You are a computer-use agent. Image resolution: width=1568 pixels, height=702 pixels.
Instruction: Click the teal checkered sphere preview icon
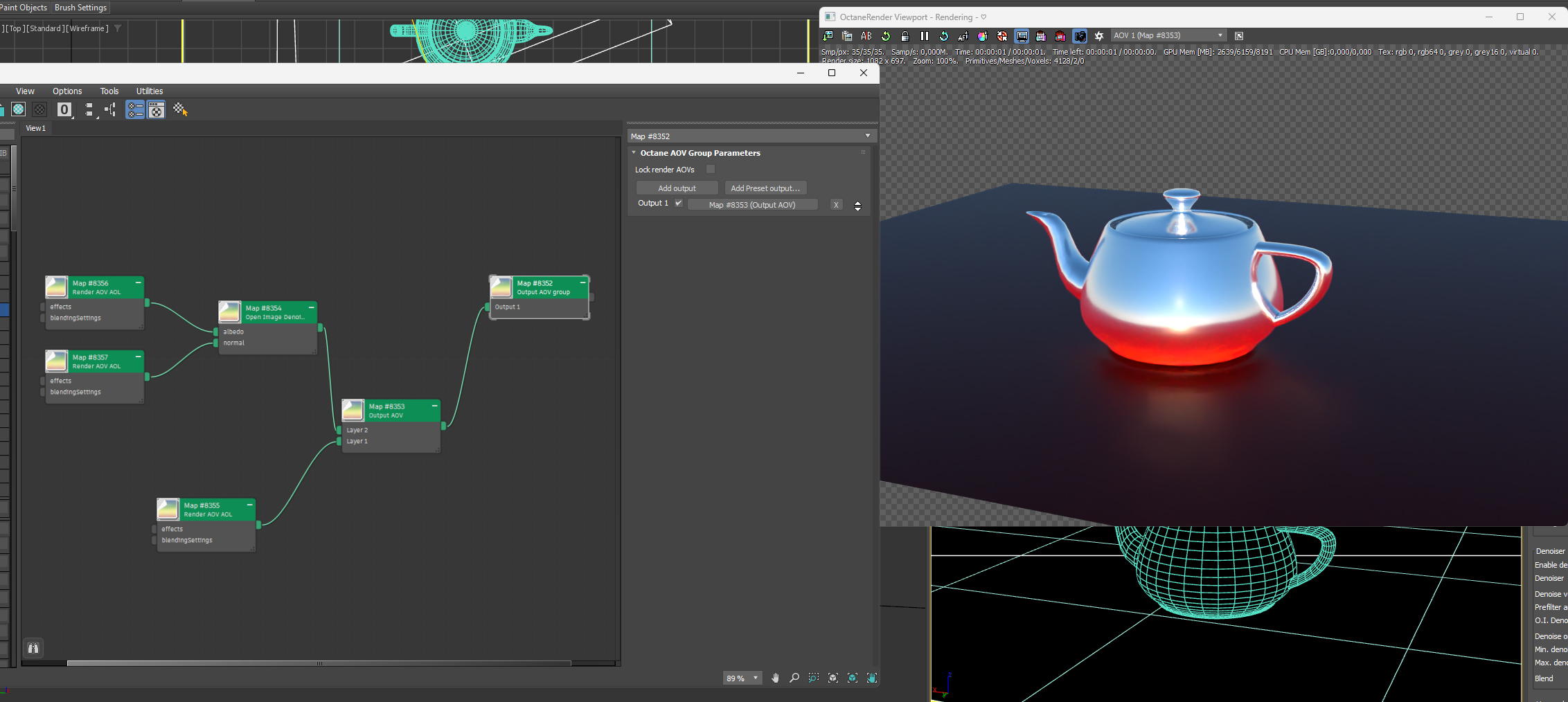click(x=19, y=109)
